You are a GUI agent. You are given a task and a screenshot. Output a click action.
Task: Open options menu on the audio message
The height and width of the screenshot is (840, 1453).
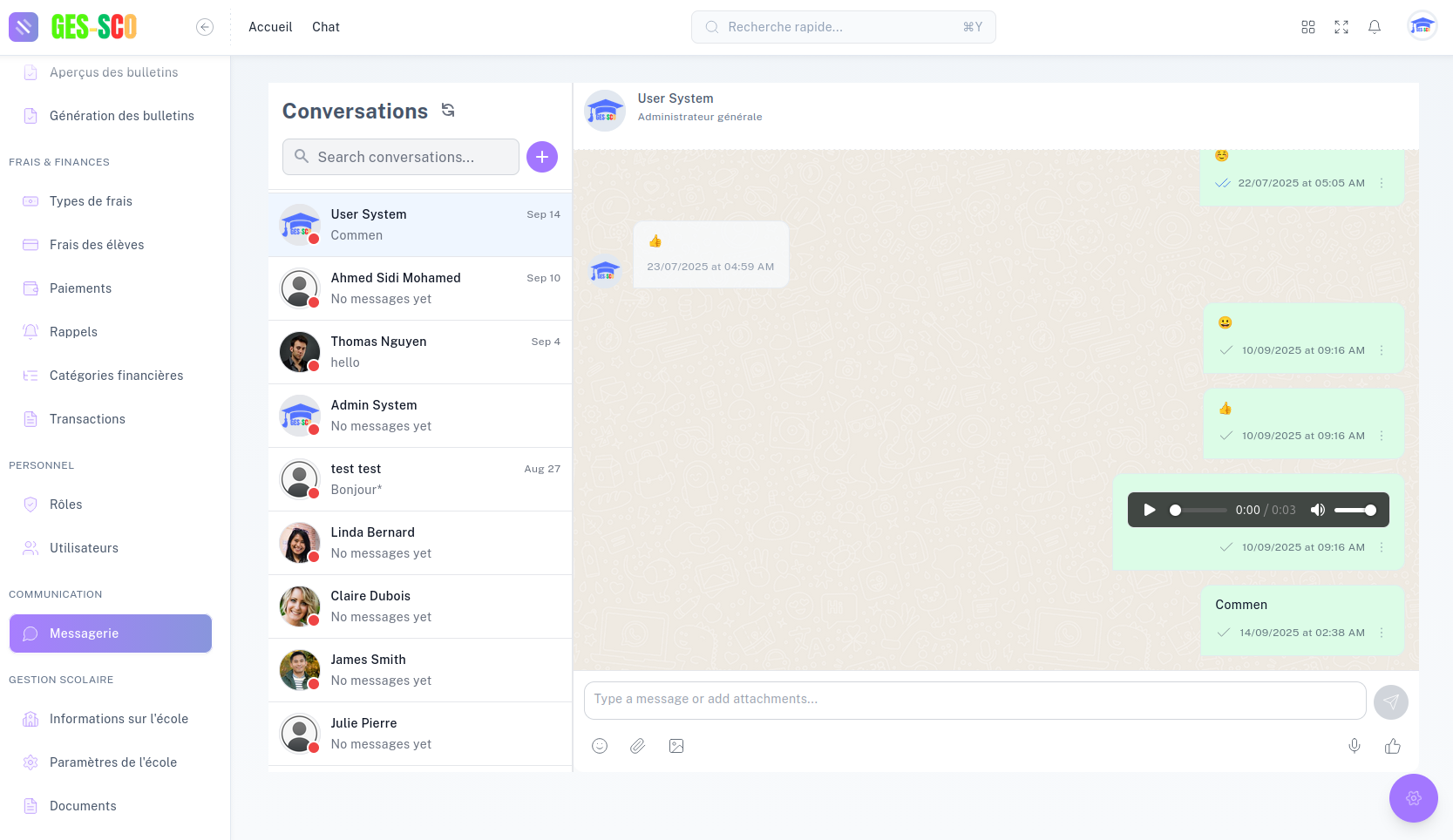pos(1381,547)
